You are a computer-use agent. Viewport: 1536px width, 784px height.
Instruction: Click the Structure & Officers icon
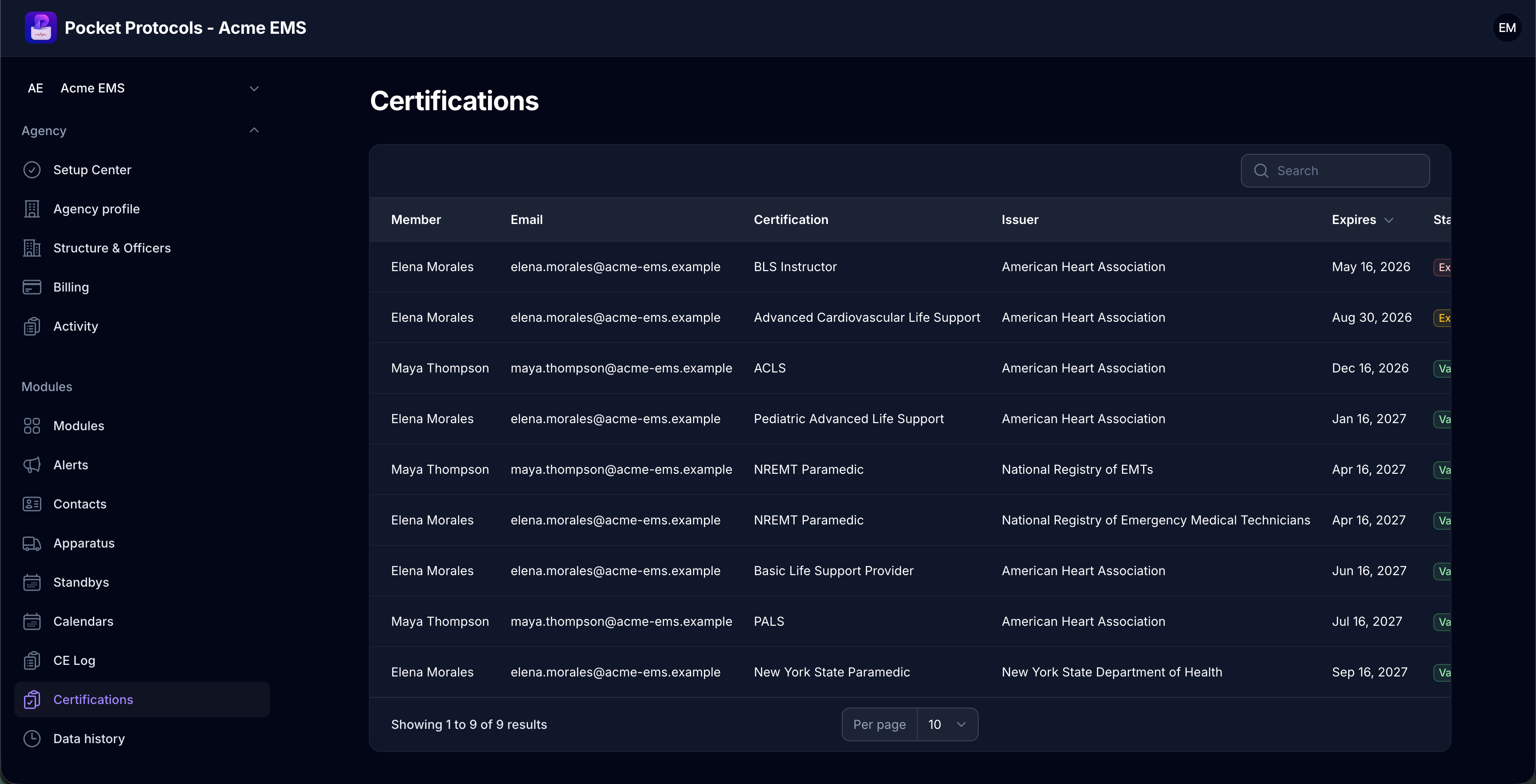32,248
